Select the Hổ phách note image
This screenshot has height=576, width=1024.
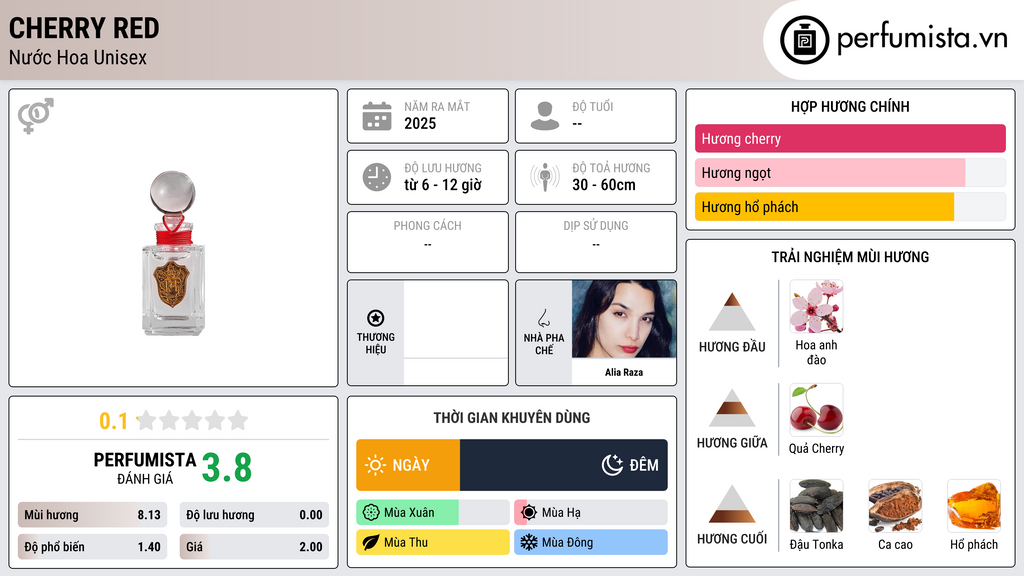click(x=974, y=506)
